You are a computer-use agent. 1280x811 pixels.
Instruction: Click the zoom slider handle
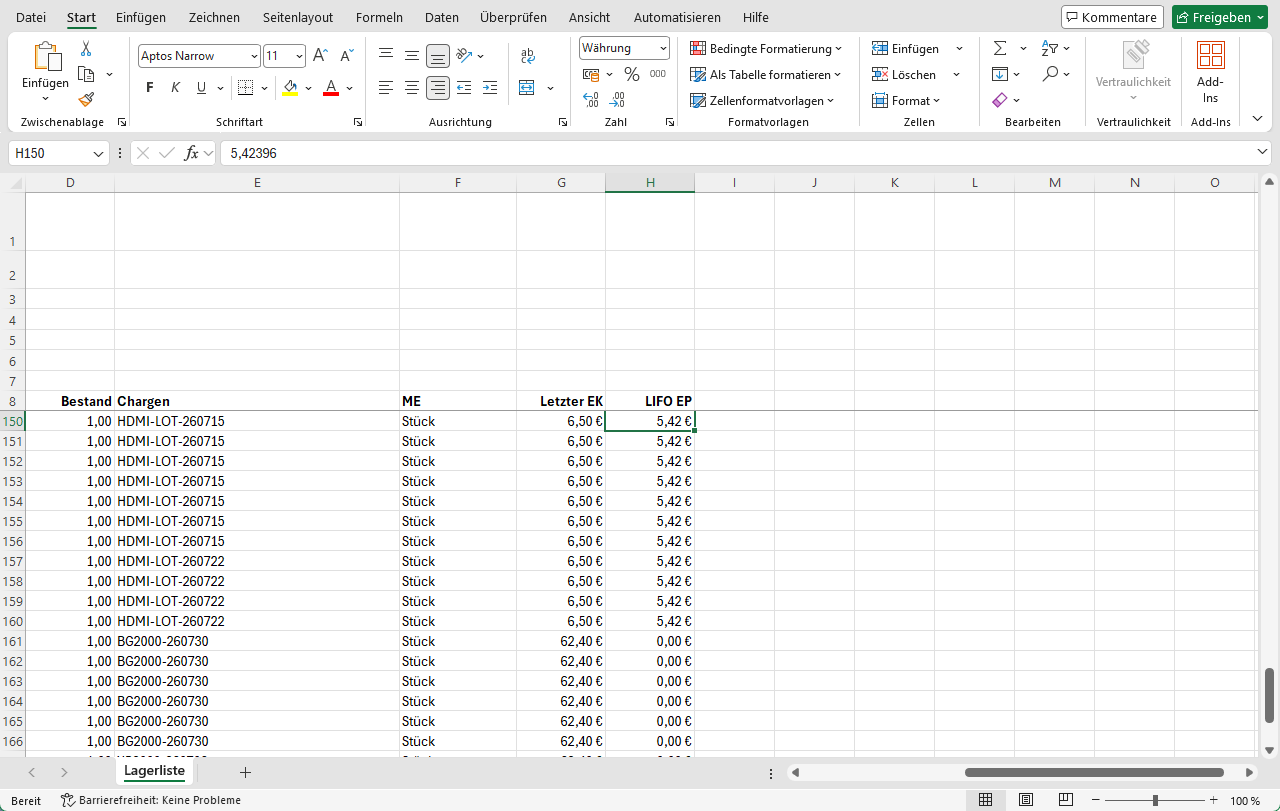pos(1155,801)
